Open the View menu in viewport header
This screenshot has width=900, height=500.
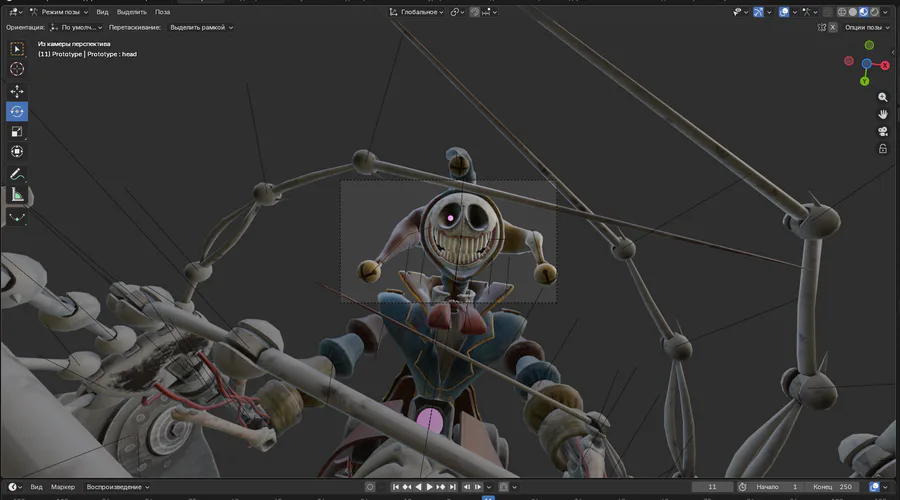[x=102, y=11]
